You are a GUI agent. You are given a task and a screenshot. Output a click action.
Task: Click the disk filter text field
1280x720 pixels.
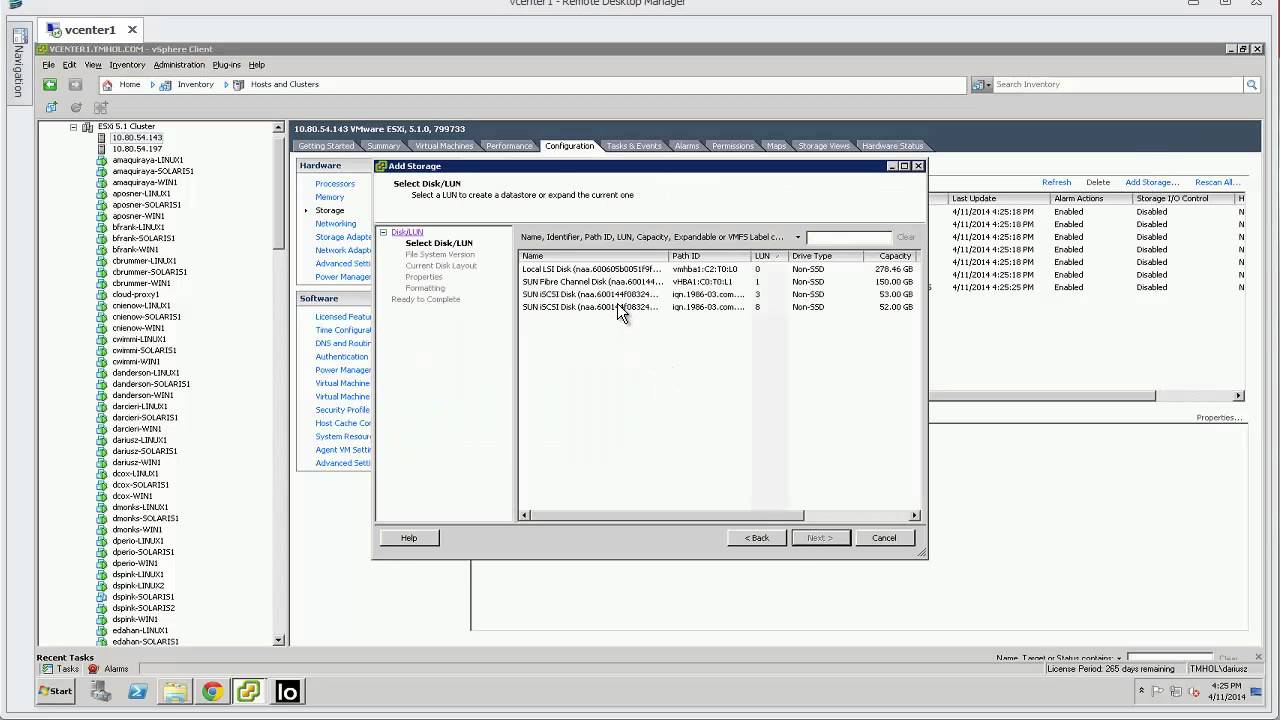(x=848, y=237)
